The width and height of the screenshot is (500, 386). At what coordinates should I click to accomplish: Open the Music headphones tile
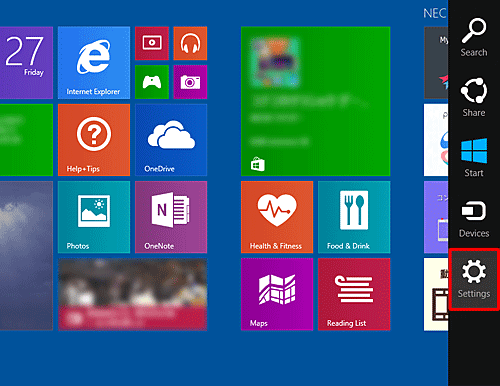[190, 43]
